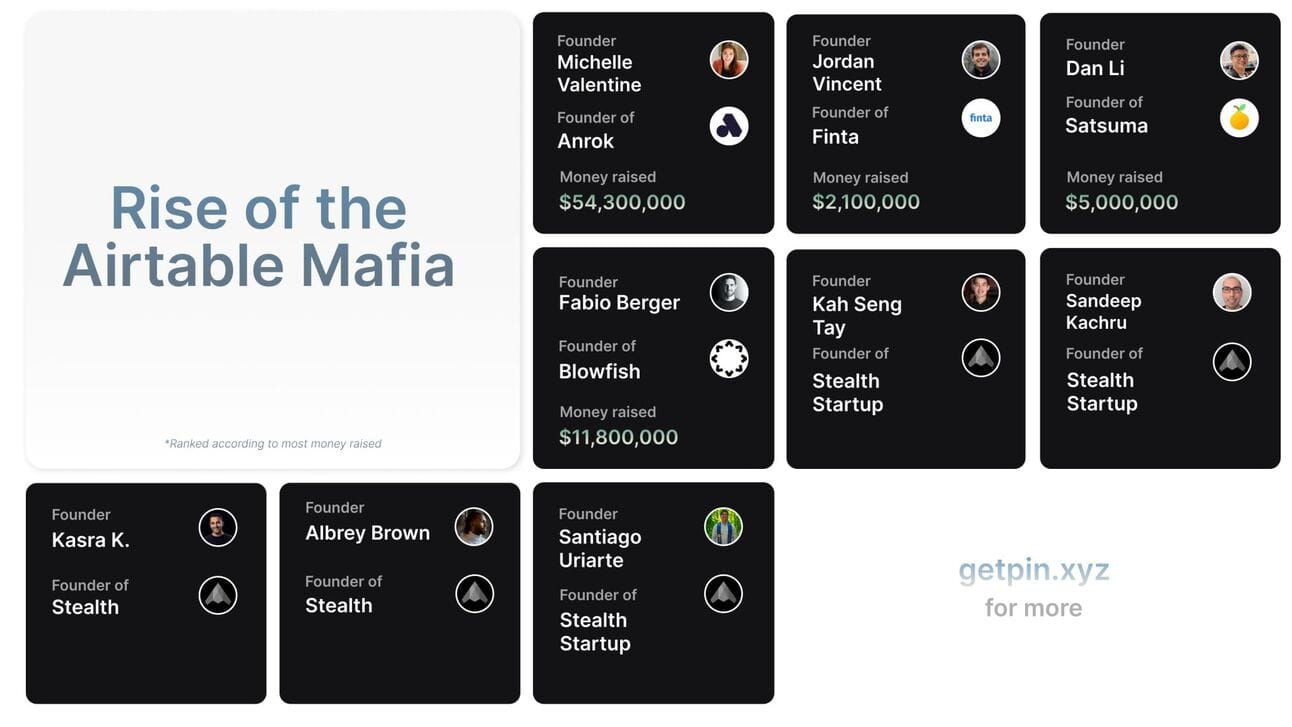Click Sandeep Kachru's stealth startup logo
This screenshot has height=727, width=1292.
tap(1232, 361)
